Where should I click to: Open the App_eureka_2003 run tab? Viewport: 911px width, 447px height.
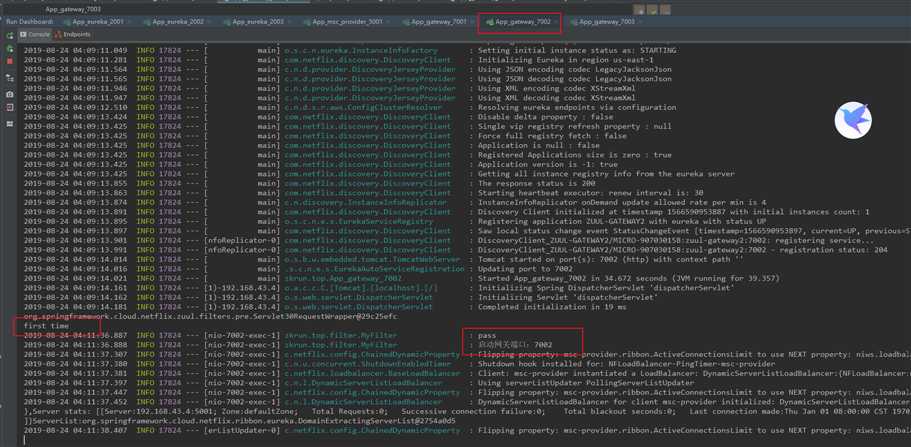(258, 22)
